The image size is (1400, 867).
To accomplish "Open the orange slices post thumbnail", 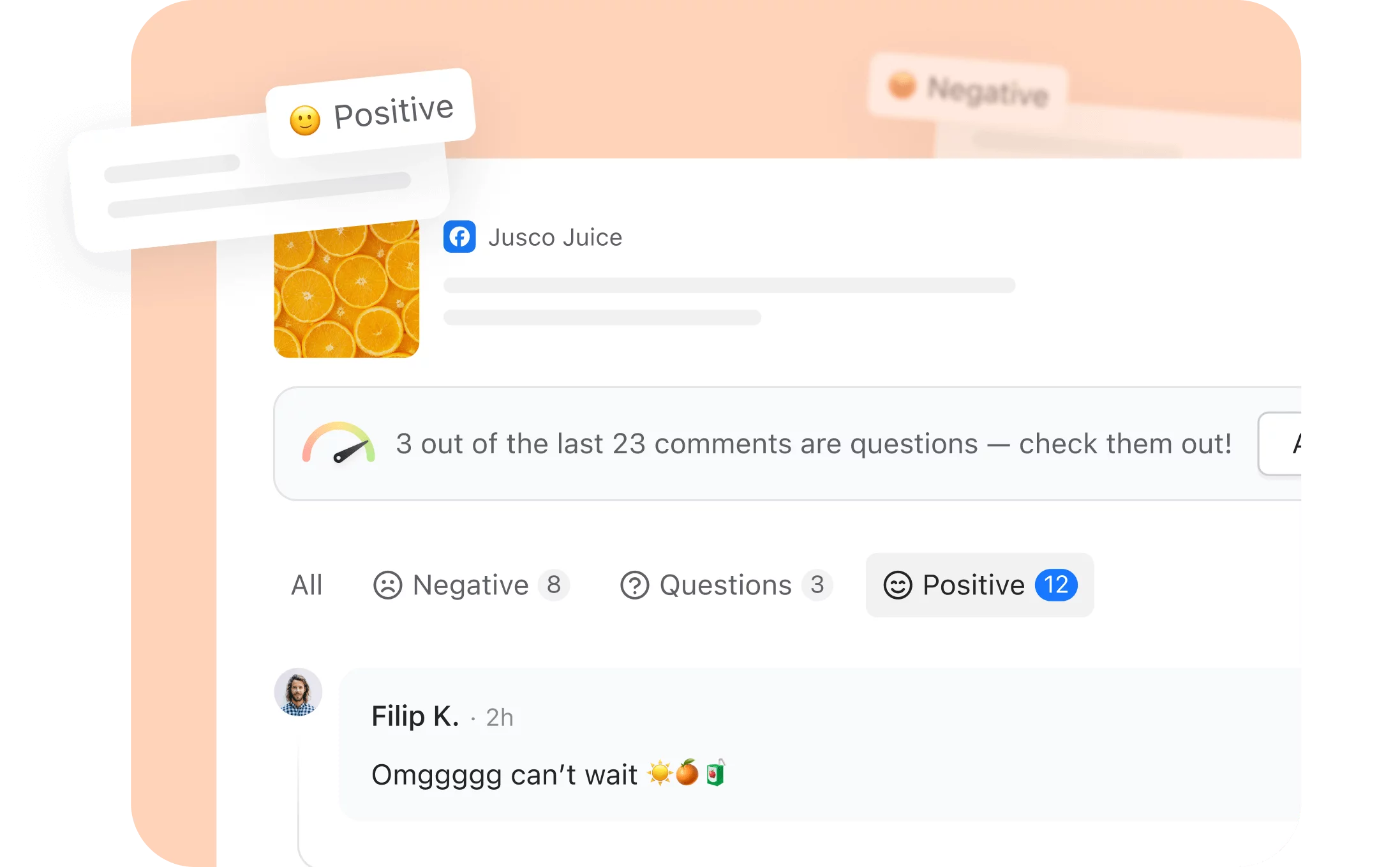I will pos(346,289).
